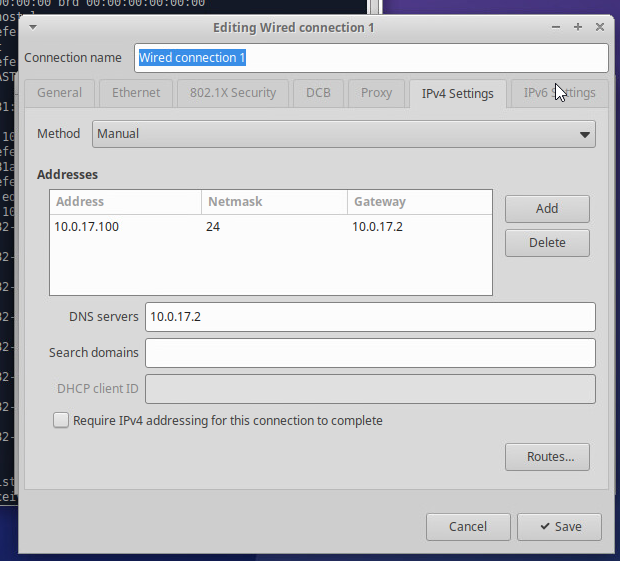Viewport: 620px width, 561px height.
Task: Minimize the Editing Wired connection 1 window
Action: [x=558, y=27]
